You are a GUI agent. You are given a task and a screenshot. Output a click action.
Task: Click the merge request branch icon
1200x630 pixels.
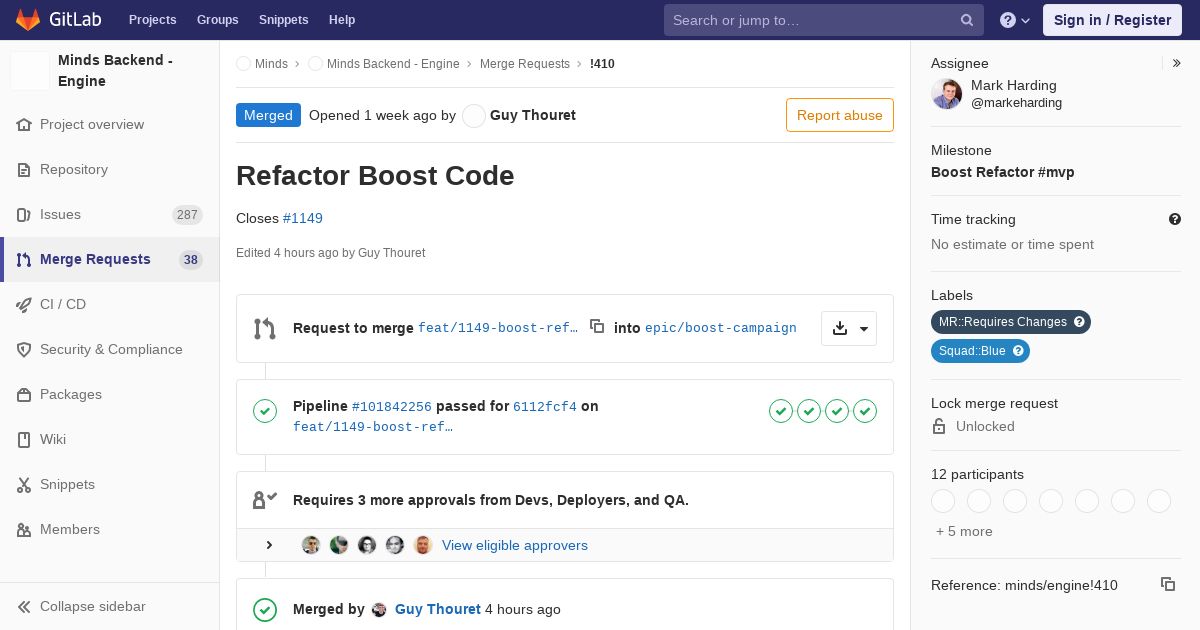(265, 328)
